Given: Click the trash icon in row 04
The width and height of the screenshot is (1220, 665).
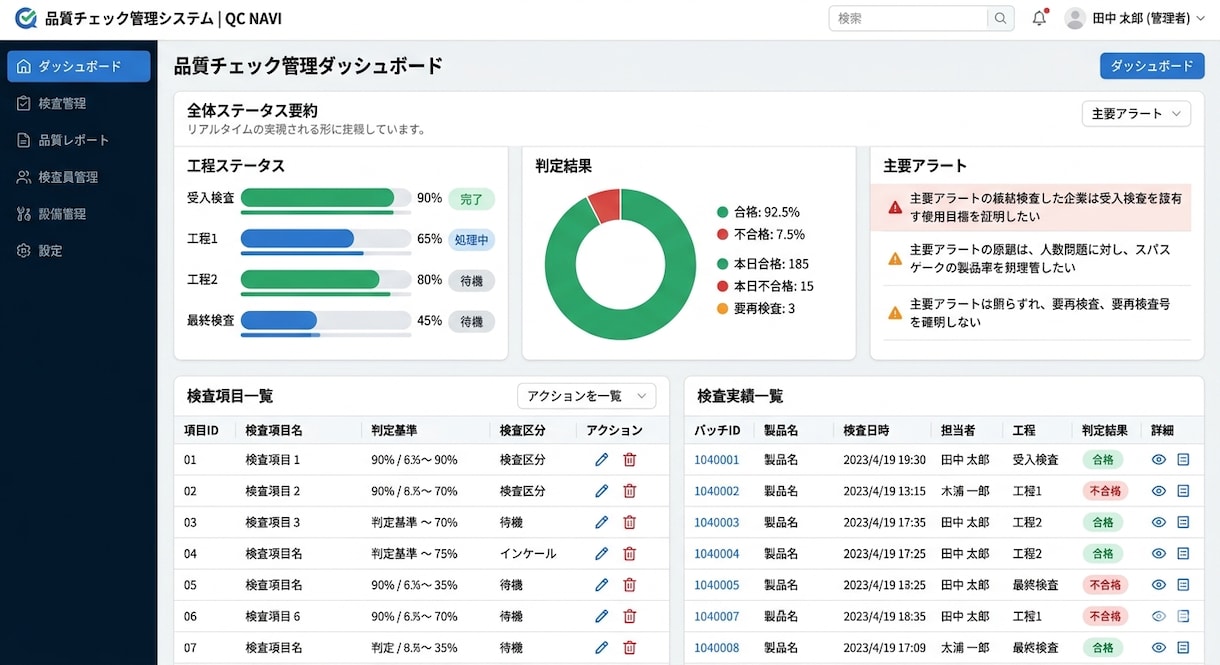Looking at the screenshot, I should [x=630, y=553].
